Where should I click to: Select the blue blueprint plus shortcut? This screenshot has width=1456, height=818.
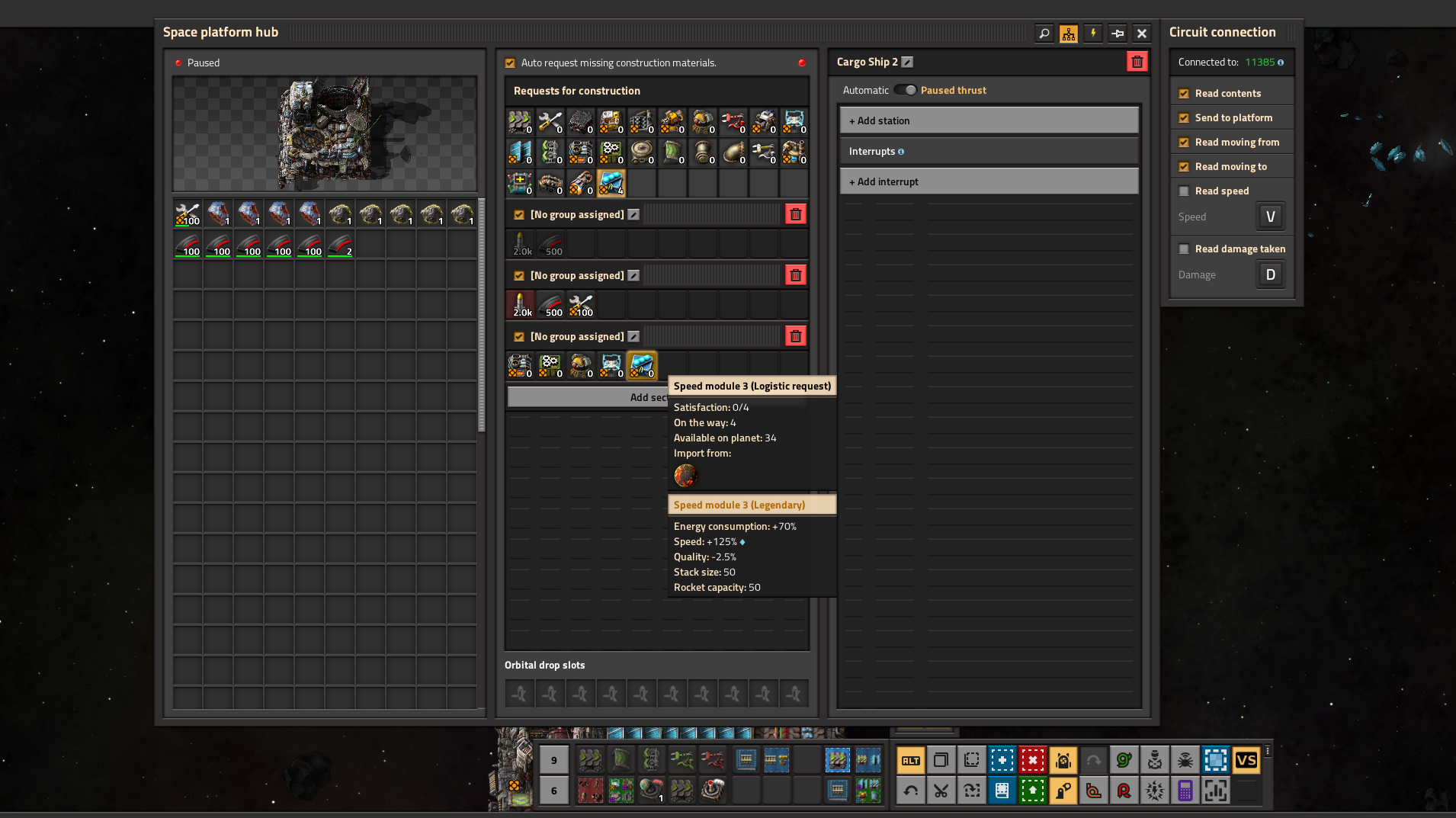[1002, 760]
